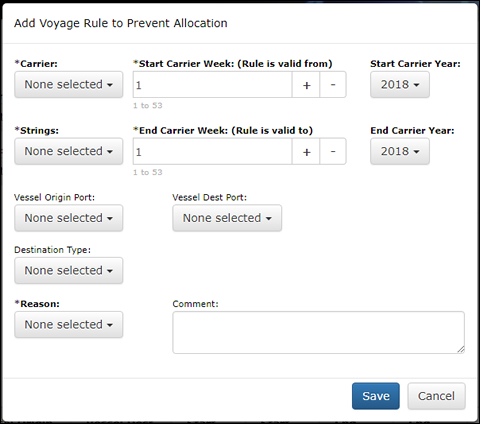Open the Carrier dropdown

click(x=68, y=85)
